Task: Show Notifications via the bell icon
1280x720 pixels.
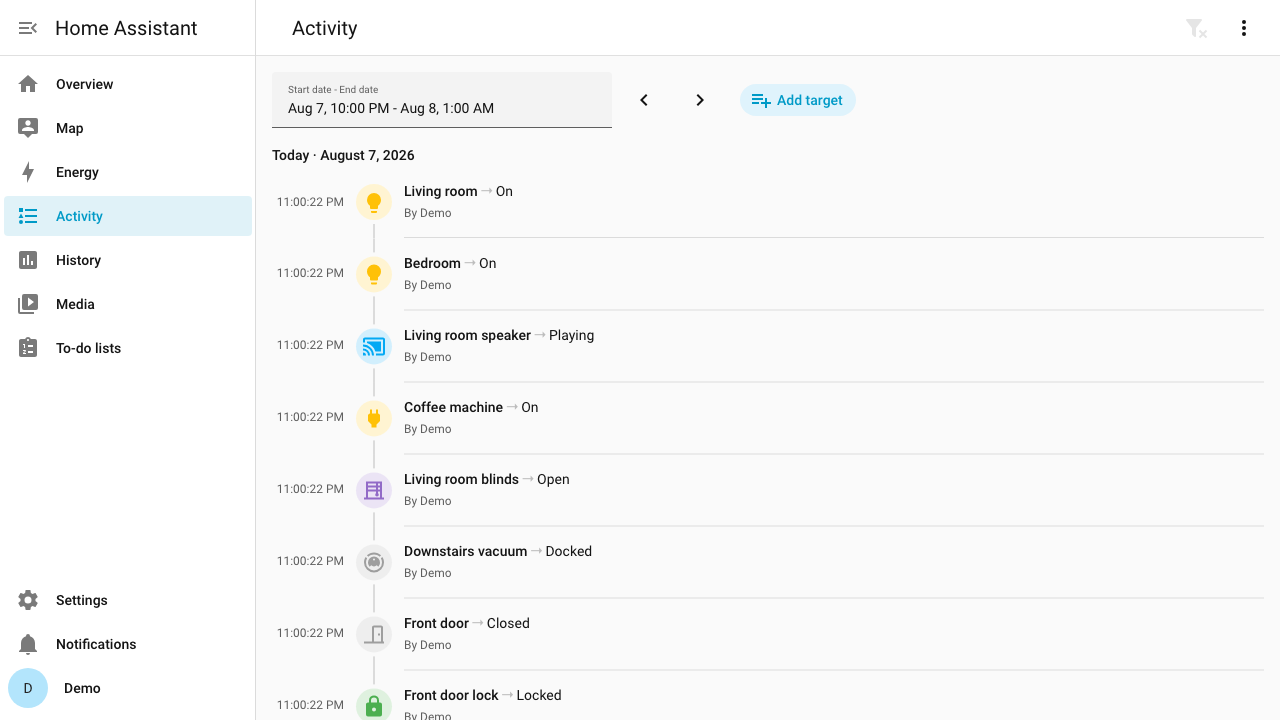Action: click(28, 644)
